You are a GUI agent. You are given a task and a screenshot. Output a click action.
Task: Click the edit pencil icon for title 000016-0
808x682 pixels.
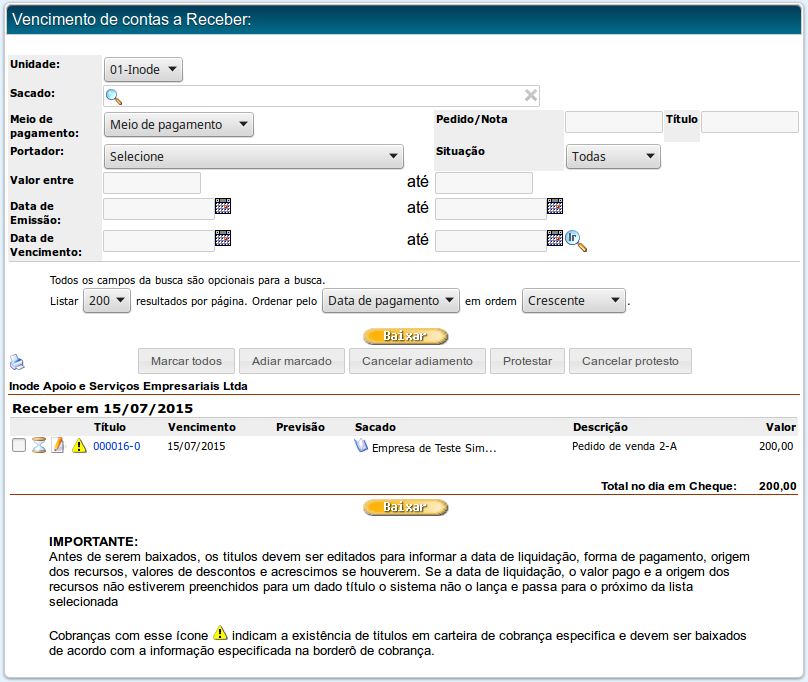coord(58,446)
